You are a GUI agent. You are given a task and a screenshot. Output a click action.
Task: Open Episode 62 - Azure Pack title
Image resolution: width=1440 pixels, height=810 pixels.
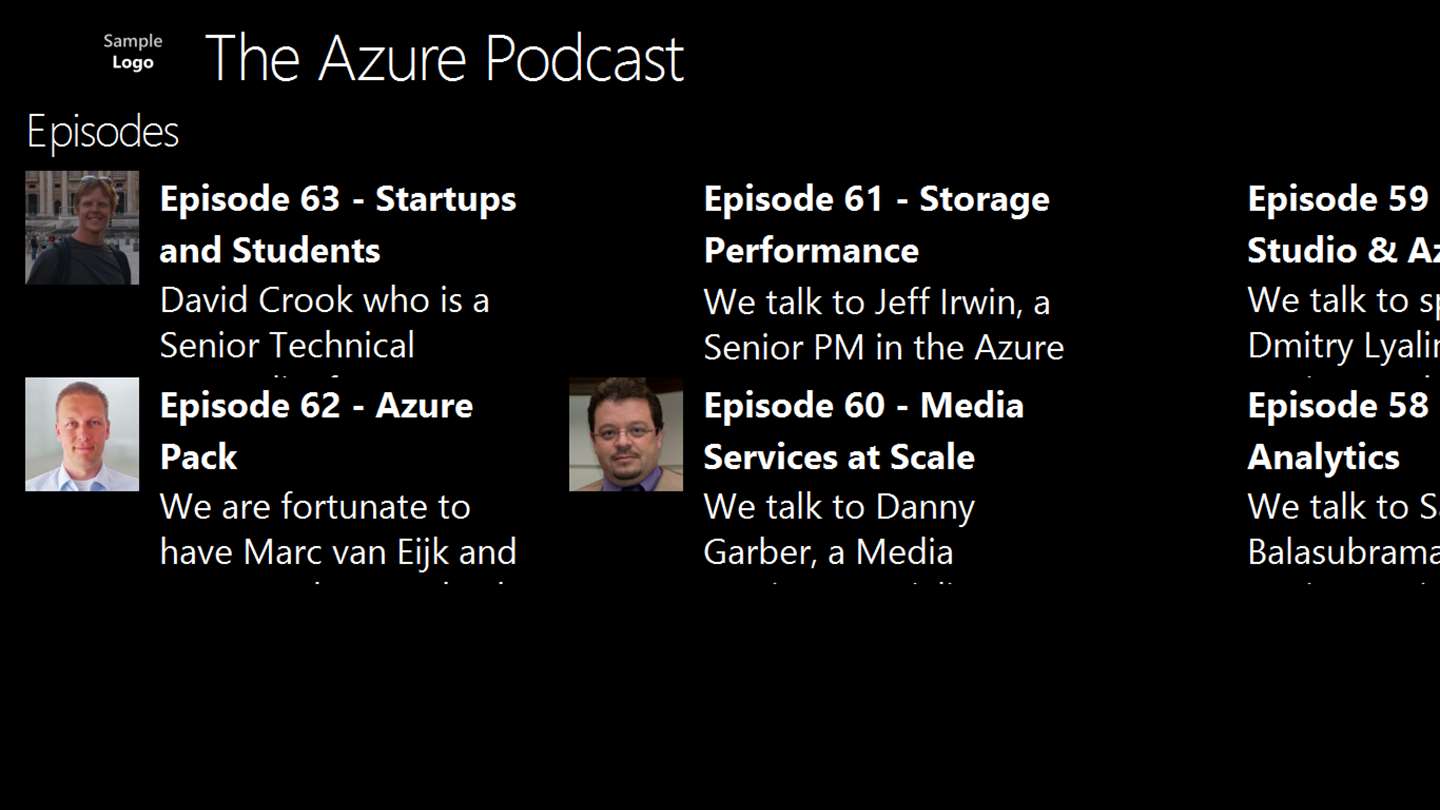[x=316, y=430]
